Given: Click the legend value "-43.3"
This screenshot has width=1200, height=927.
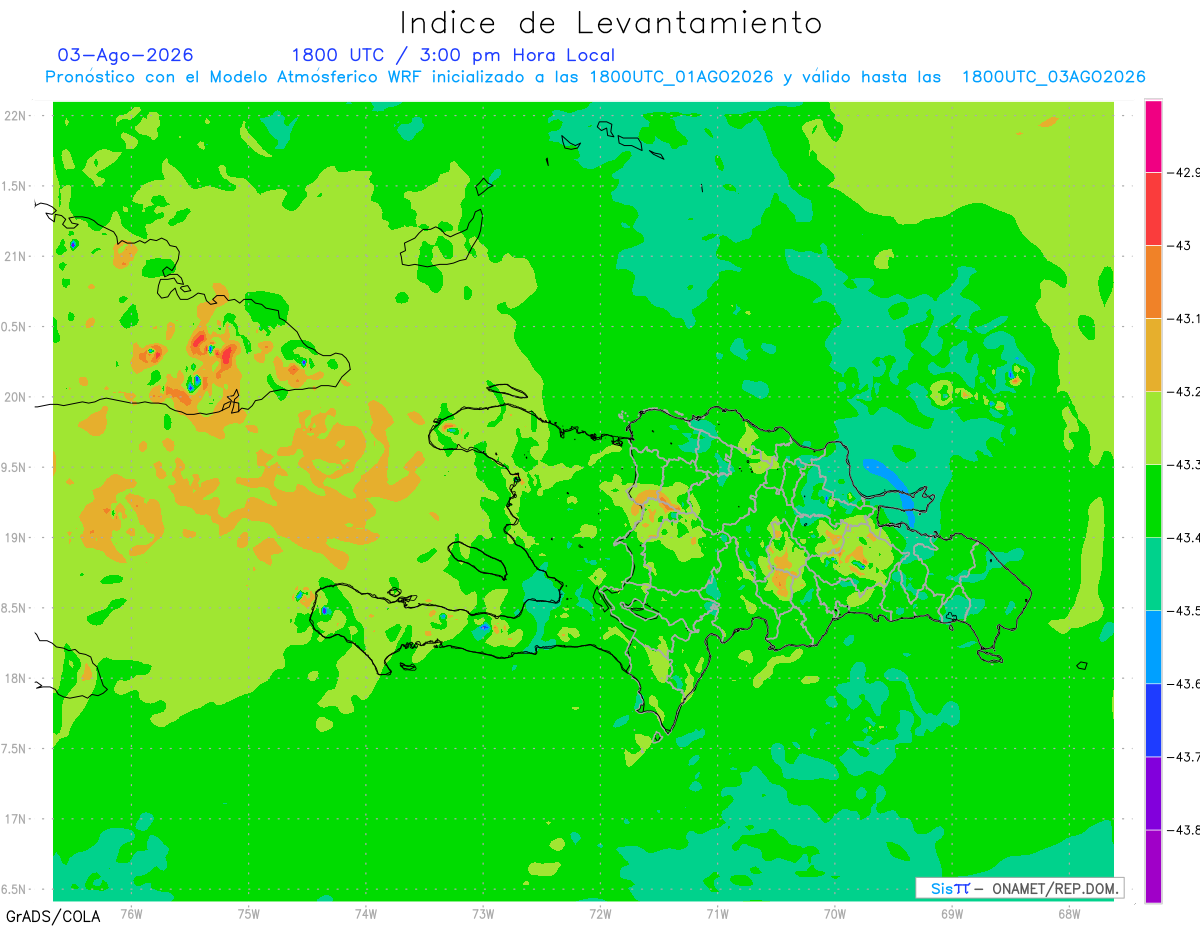Looking at the screenshot, I should coord(1184,465).
